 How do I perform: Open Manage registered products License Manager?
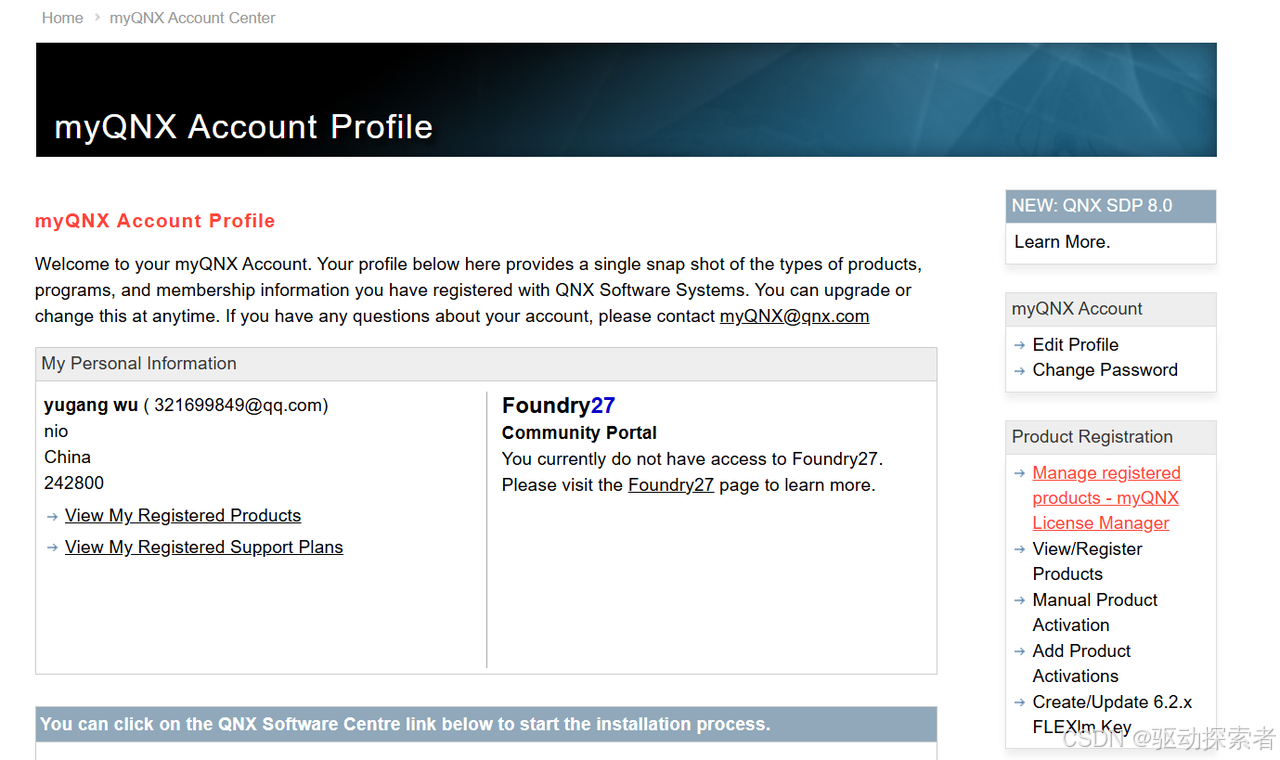[x=1106, y=498]
